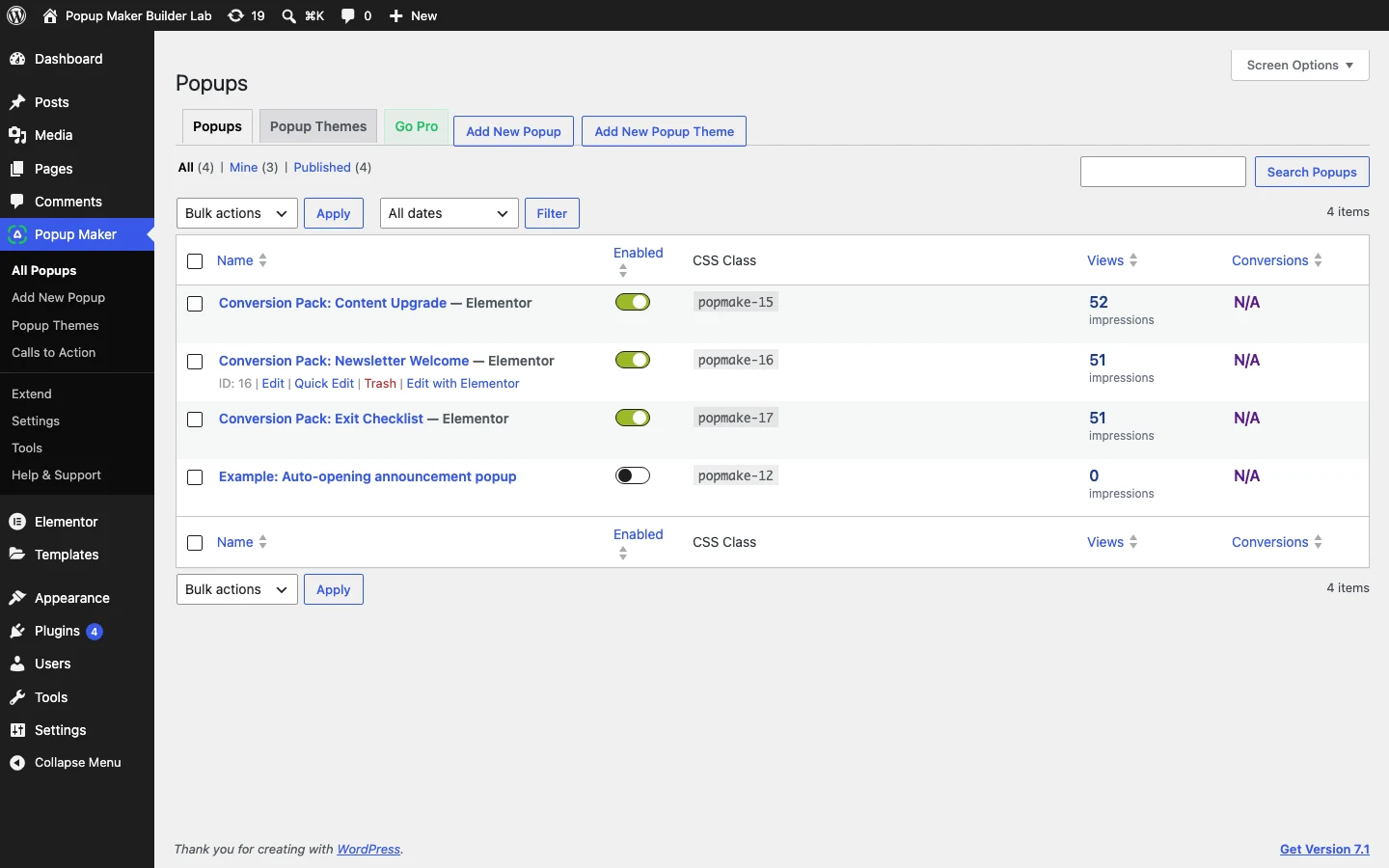Check the select-all box in table header

[x=195, y=261]
